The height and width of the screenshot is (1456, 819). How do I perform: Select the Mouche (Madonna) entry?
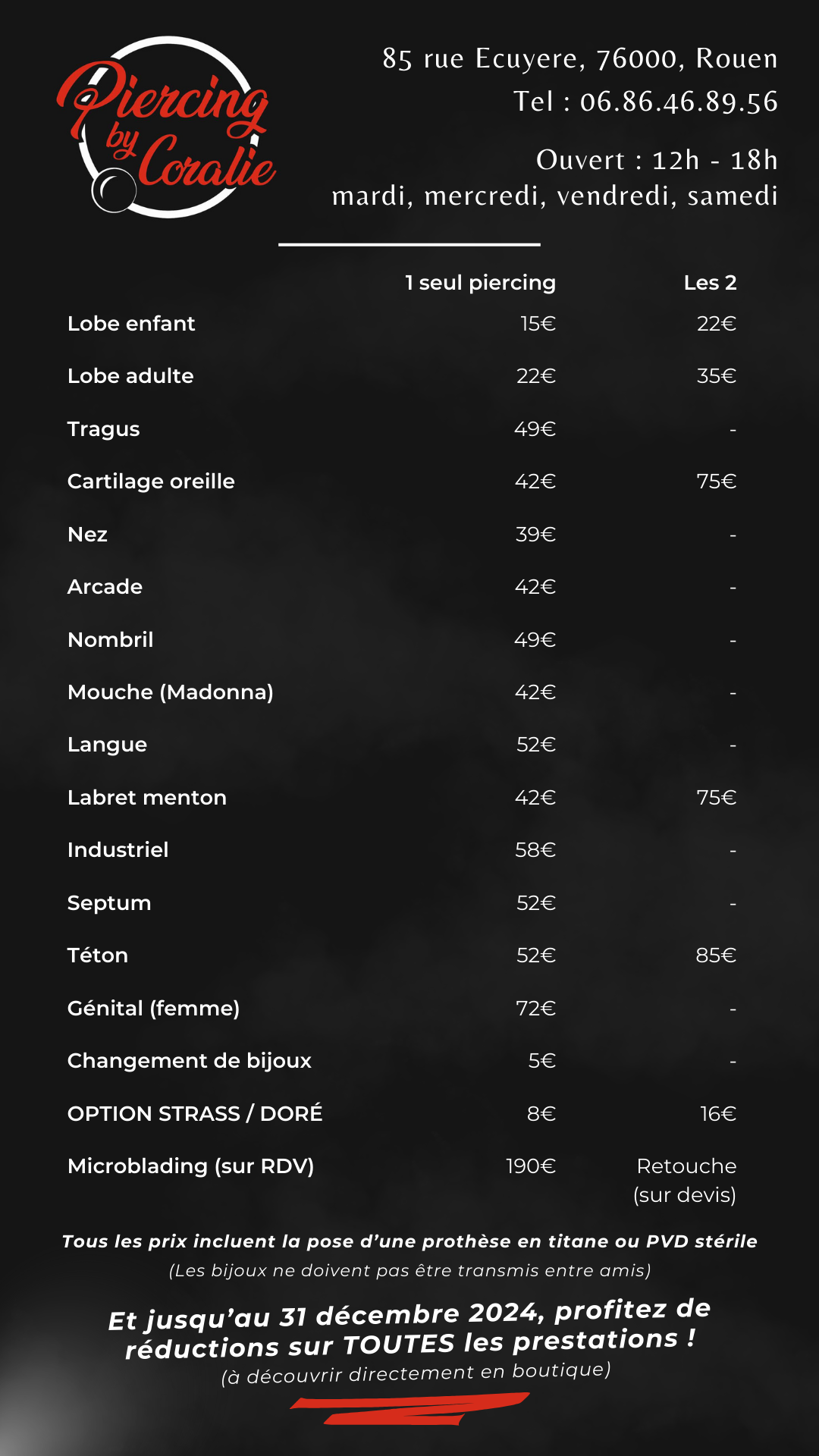[171, 692]
